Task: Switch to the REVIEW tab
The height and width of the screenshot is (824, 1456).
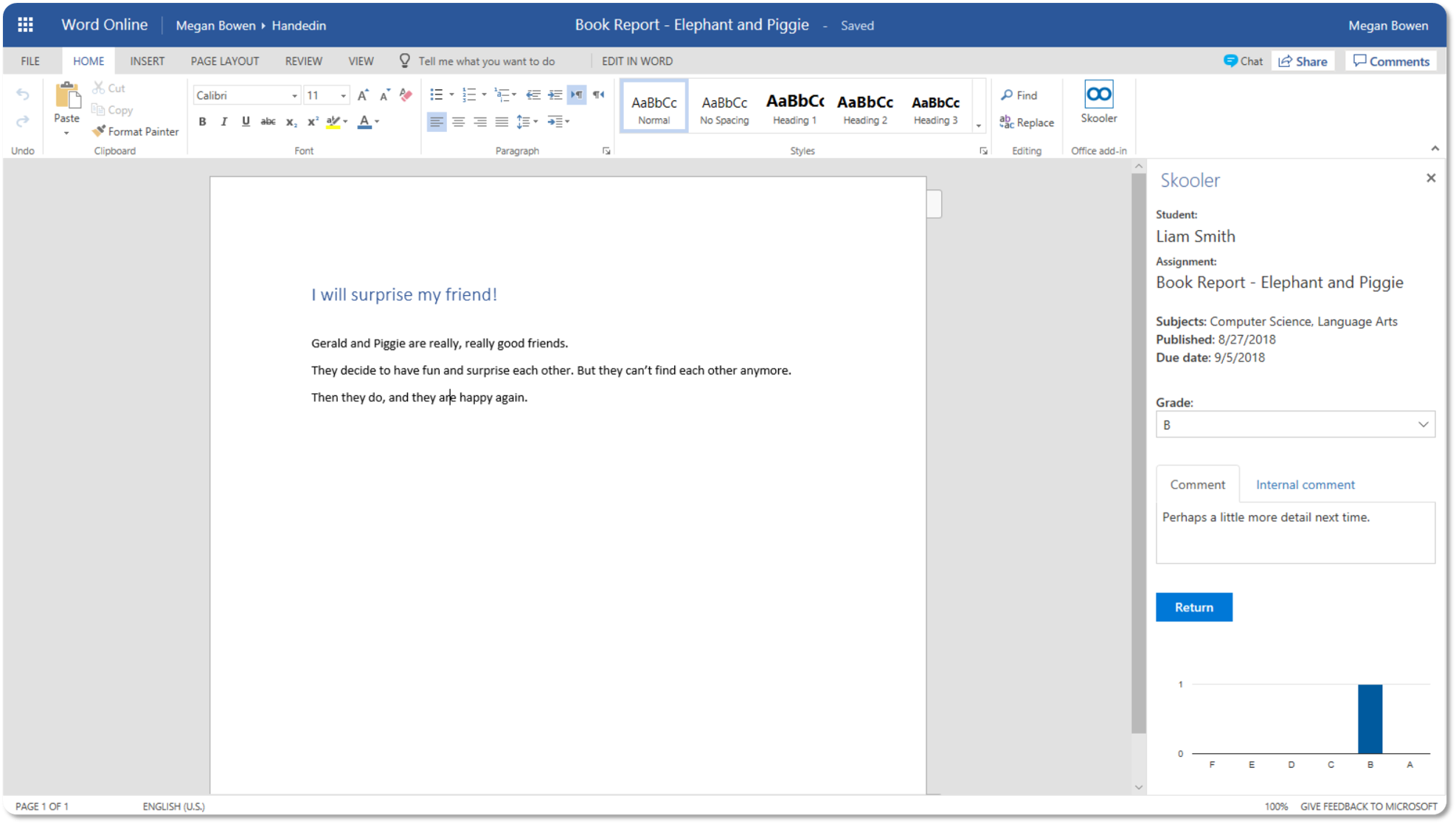Action: click(x=303, y=61)
